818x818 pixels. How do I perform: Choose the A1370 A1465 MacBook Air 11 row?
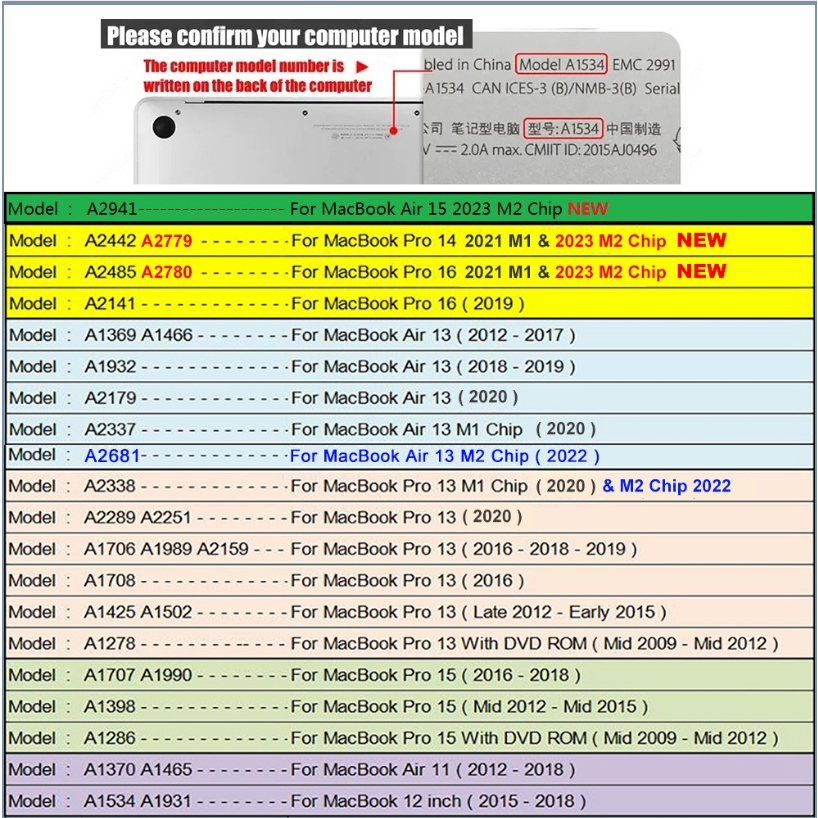coord(409,769)
